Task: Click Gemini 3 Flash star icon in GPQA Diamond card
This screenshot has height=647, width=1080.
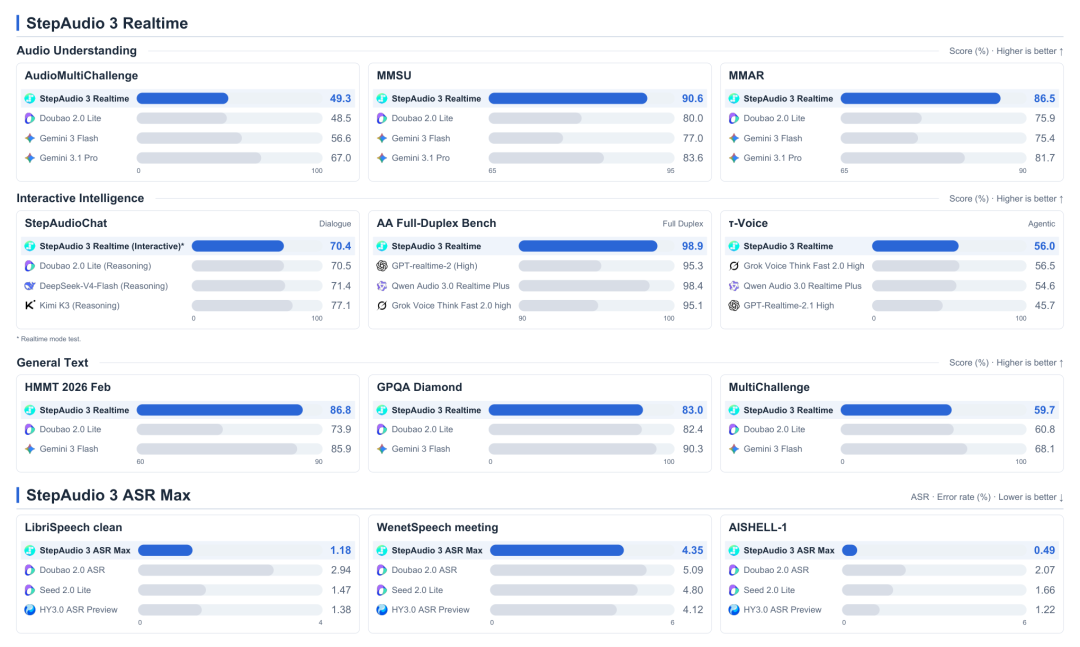Action: 382,449
